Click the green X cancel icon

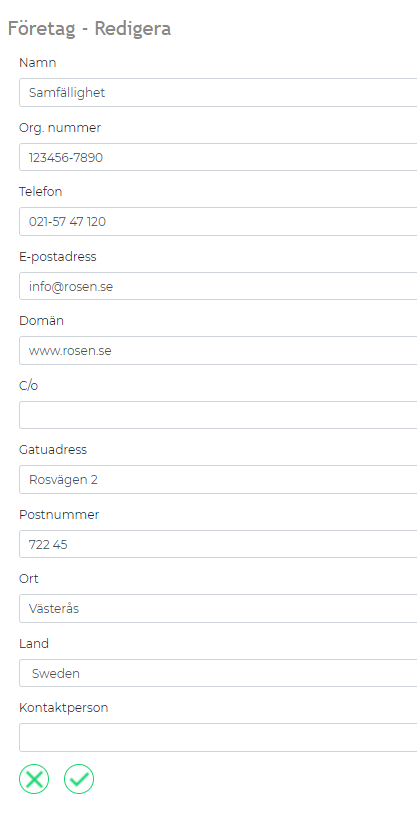[x=34, y=779]
